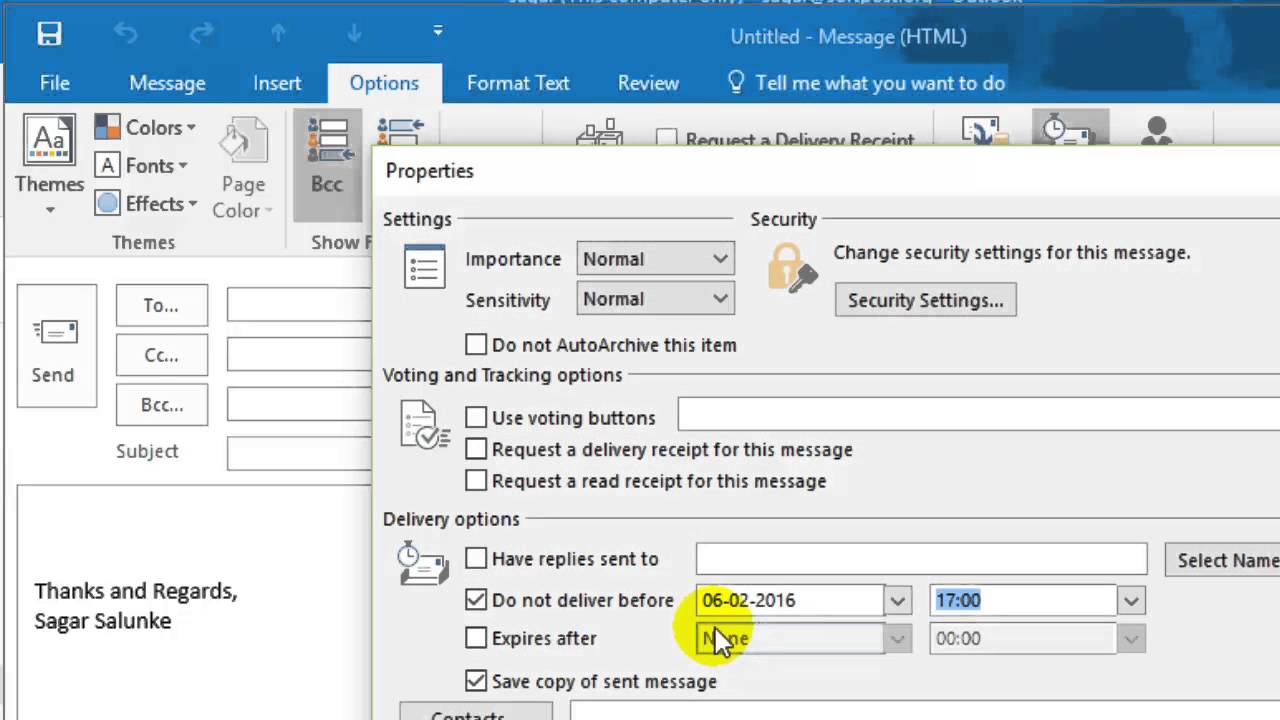The image size is (1280, 720).
Task: Click the 06-02-2016 delivery date field
Action: pos(790,600)
